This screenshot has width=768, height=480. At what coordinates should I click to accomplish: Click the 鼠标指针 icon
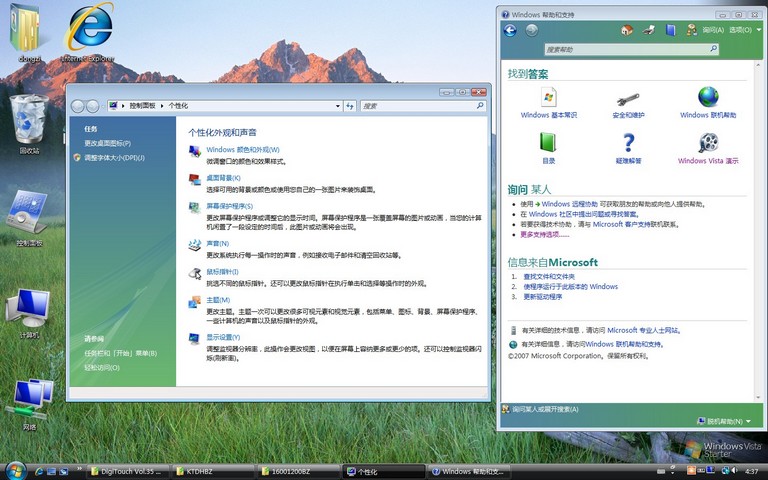194,273
